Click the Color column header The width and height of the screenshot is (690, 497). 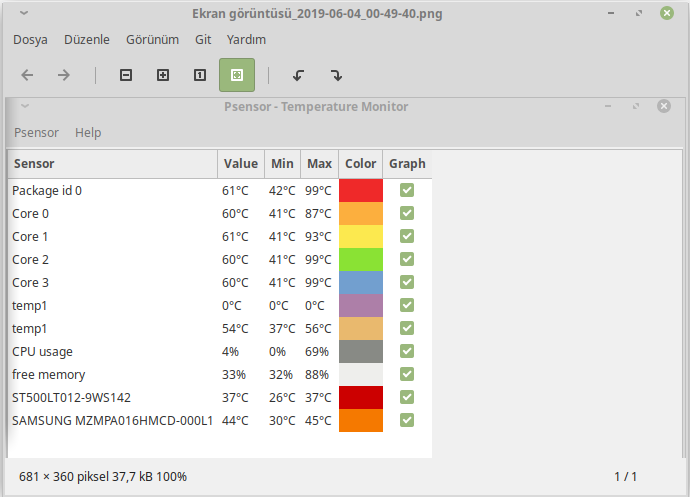(x=360, y=164)
